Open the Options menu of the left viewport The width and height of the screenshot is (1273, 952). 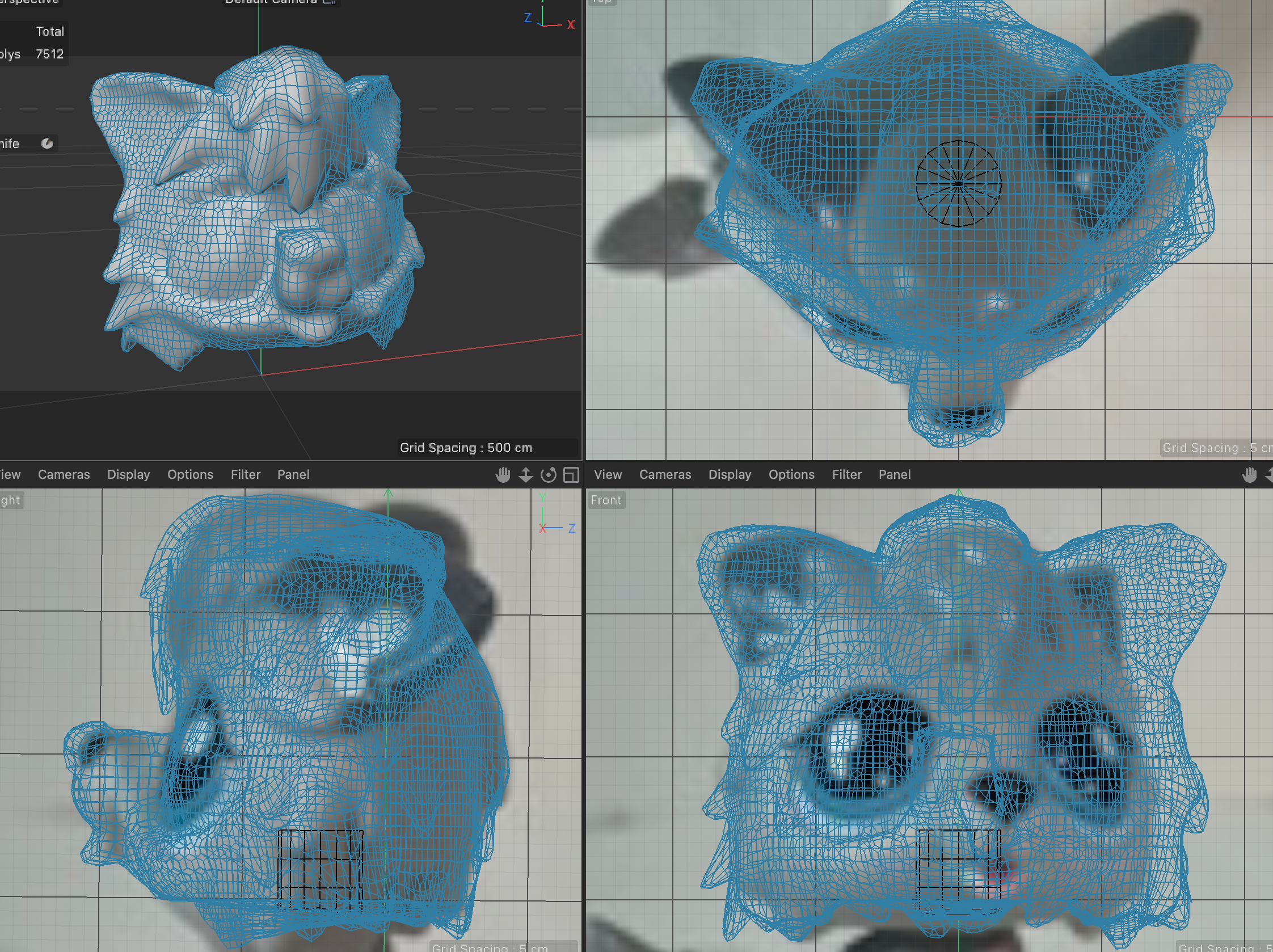(191, 474)
